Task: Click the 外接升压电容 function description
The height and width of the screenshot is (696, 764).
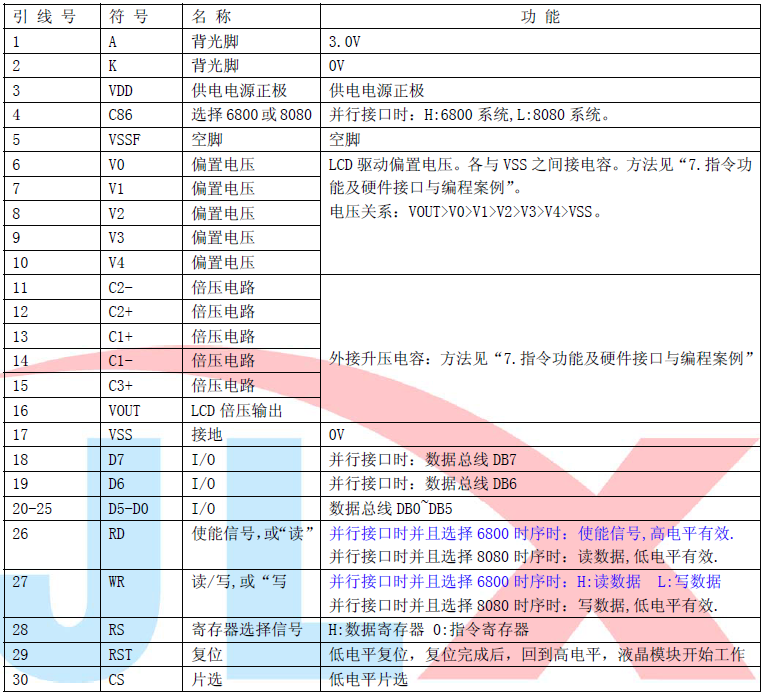Action: 540,359
